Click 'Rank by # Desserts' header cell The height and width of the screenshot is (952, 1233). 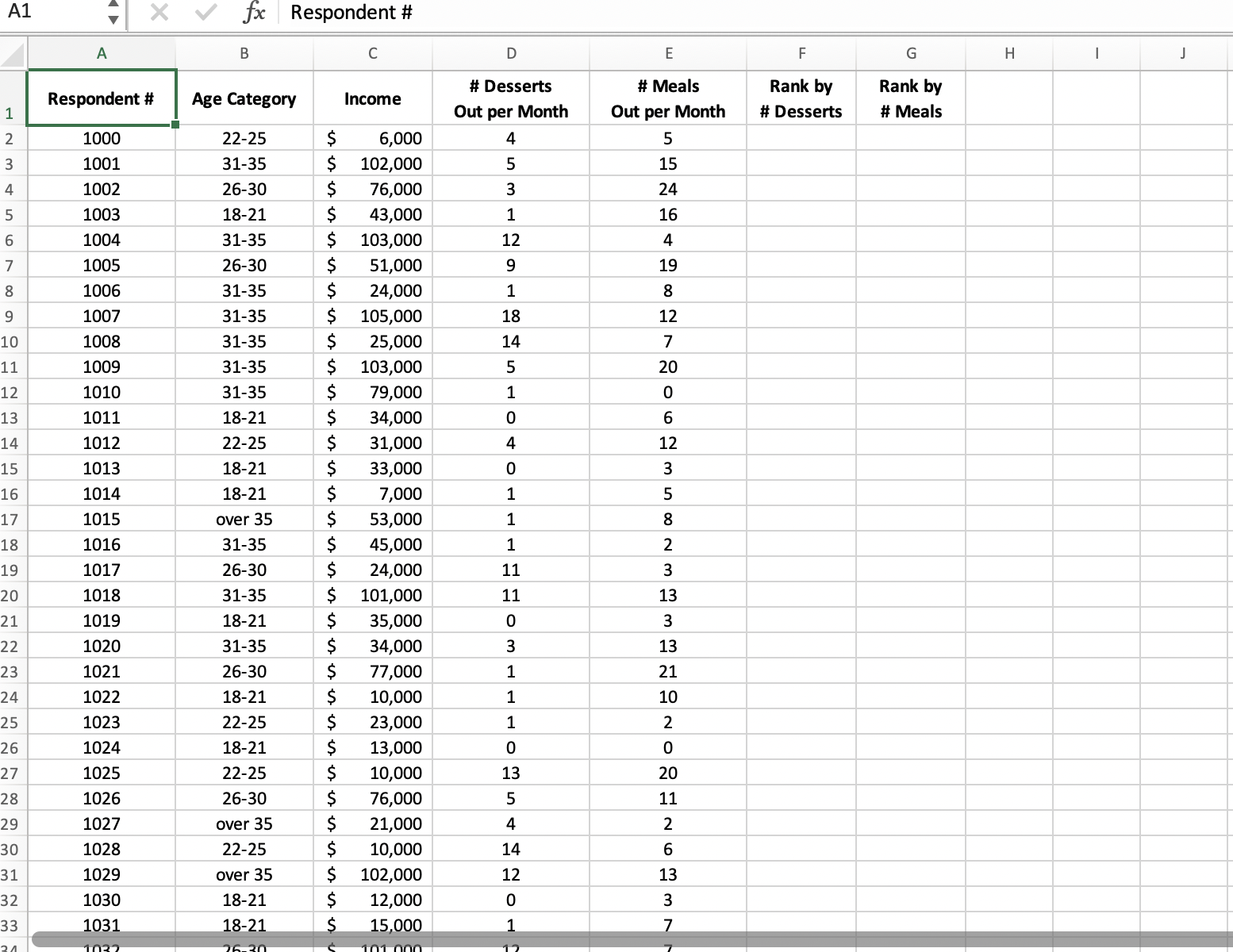tap(801, 98)
